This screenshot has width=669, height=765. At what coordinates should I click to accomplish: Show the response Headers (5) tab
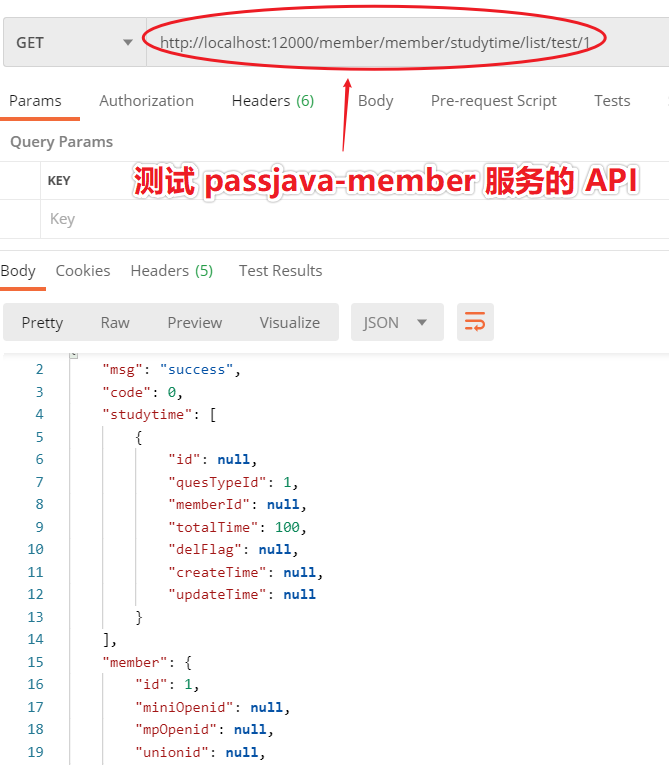coord(171,271)
